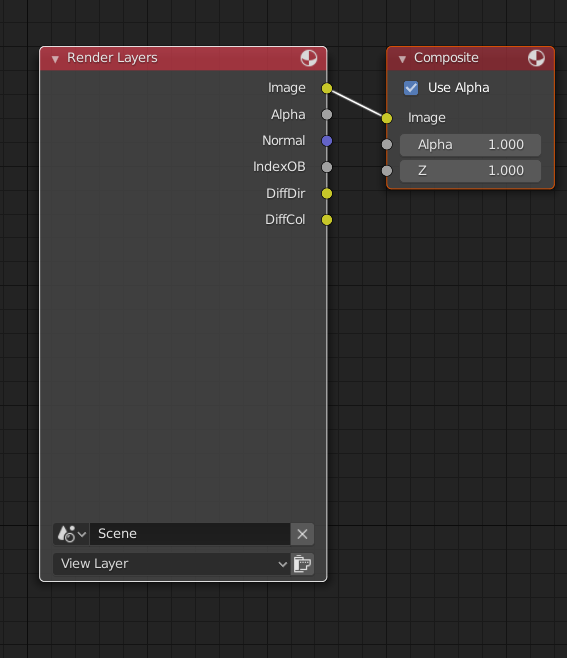567x658 pixels.
Task: Click the Composite Image input socket
Action: click(387, 118)
